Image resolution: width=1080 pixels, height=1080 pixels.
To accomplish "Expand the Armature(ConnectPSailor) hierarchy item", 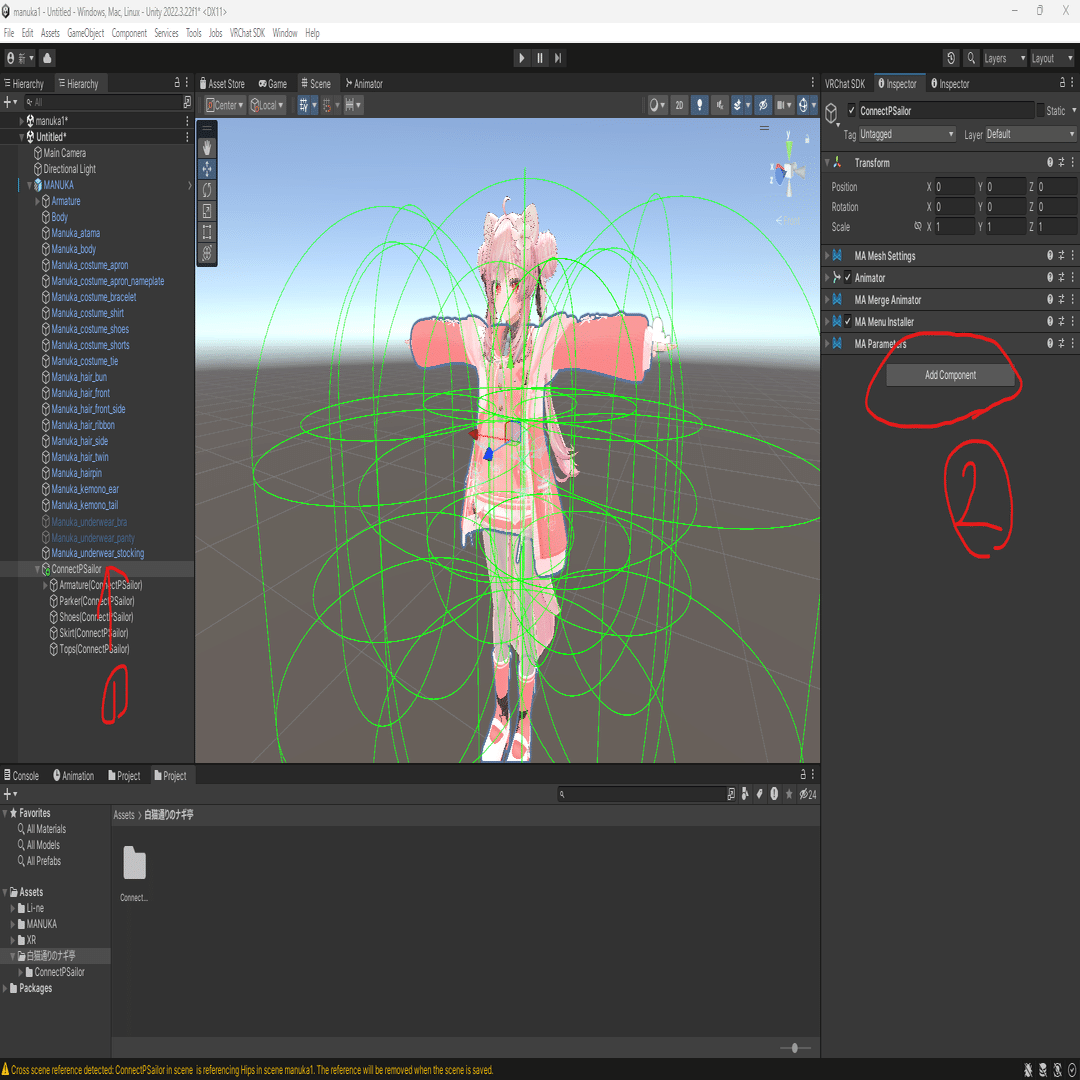I will (x=45, y=585).
